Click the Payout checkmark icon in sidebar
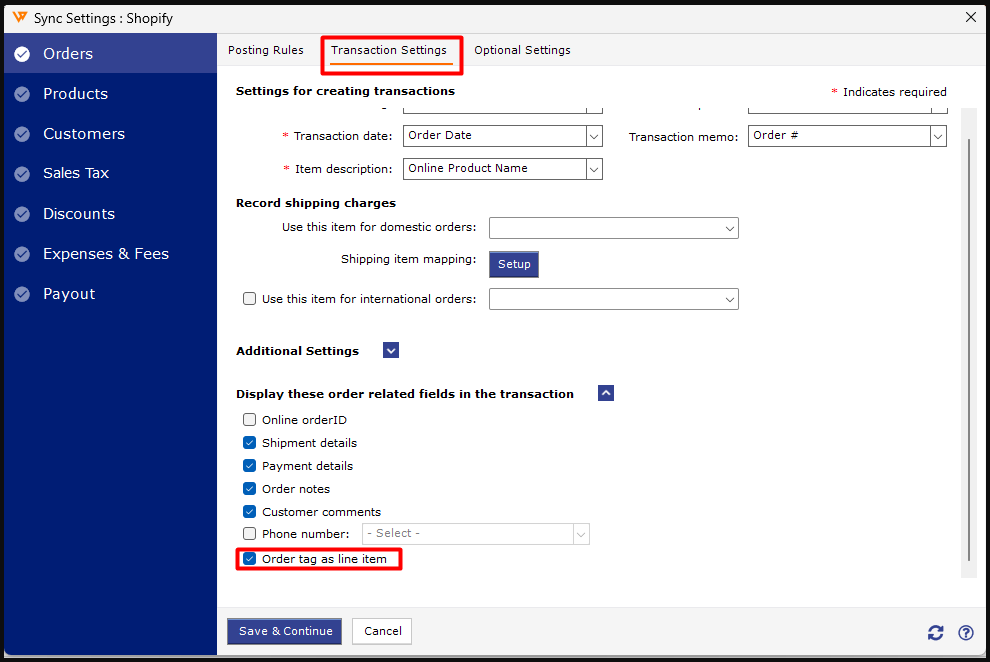The image size is (990, 662). coord(22,294)
